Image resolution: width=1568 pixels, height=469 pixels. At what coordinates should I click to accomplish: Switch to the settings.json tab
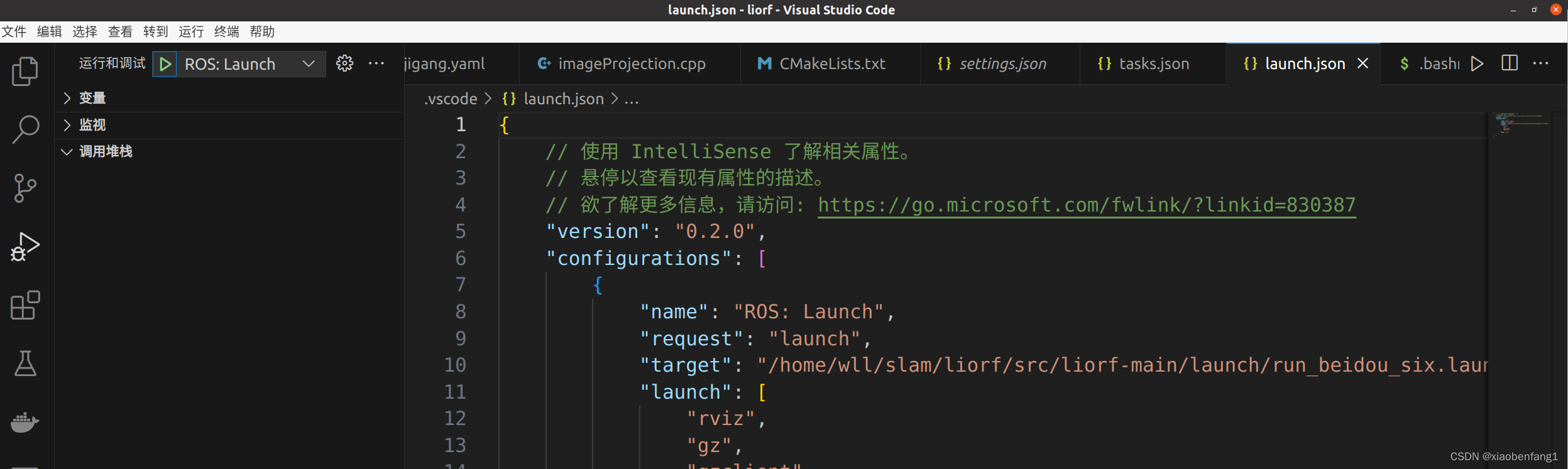click(1000, 63)
